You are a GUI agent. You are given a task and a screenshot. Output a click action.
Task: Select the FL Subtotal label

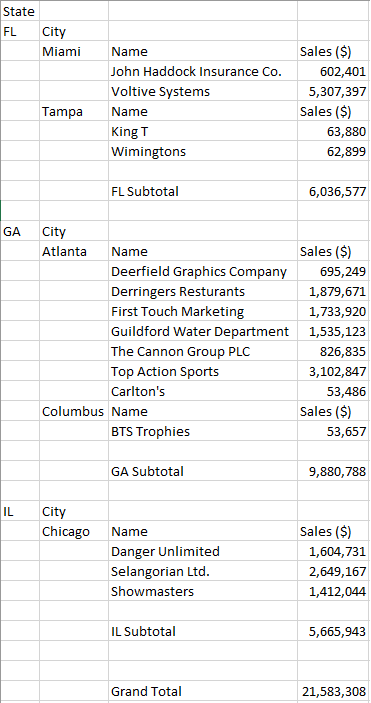203,191
